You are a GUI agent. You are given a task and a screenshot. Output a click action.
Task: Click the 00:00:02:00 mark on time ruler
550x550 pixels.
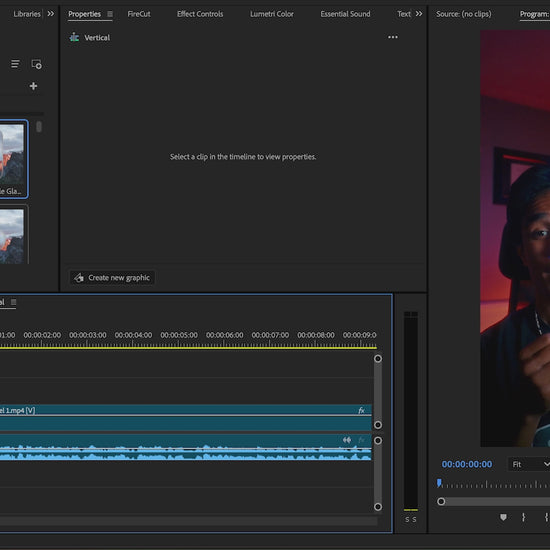pyautogui.click(x=42, y=335)
